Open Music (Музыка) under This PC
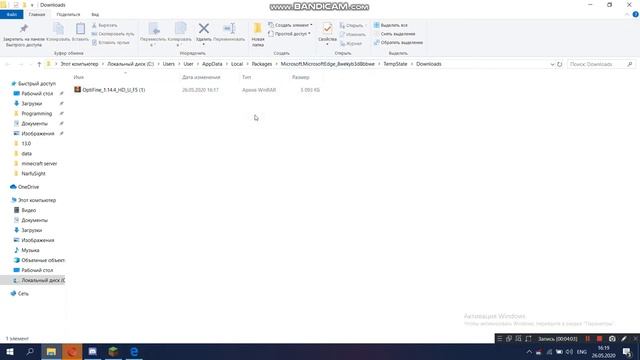 [x=30, y=250]
